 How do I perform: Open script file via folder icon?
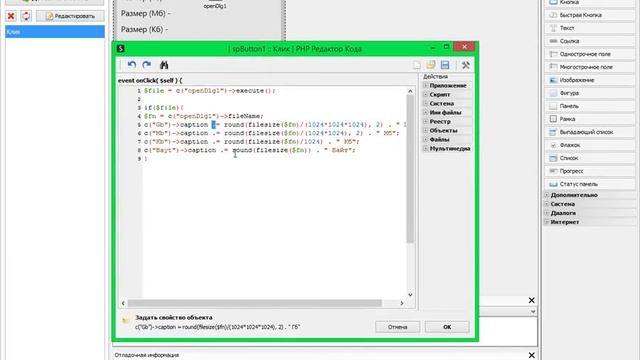pyautogui.click(x=431, y=65)
